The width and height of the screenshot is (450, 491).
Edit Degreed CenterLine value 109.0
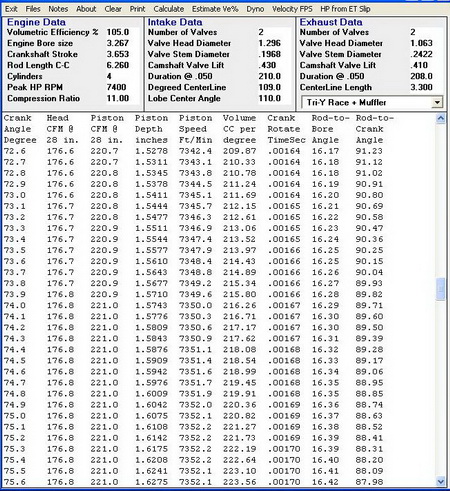pos(274,87)
